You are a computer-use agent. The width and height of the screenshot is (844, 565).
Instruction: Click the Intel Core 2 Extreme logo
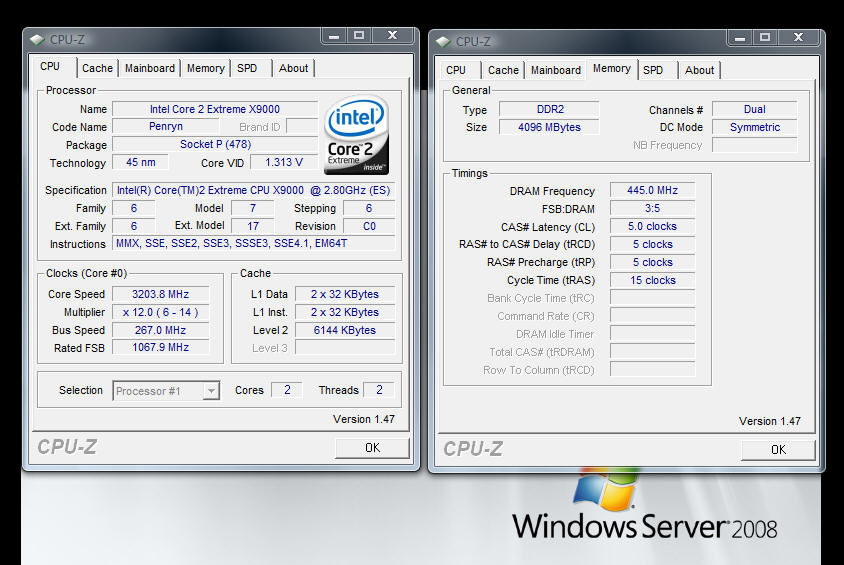tap(356, 135)
